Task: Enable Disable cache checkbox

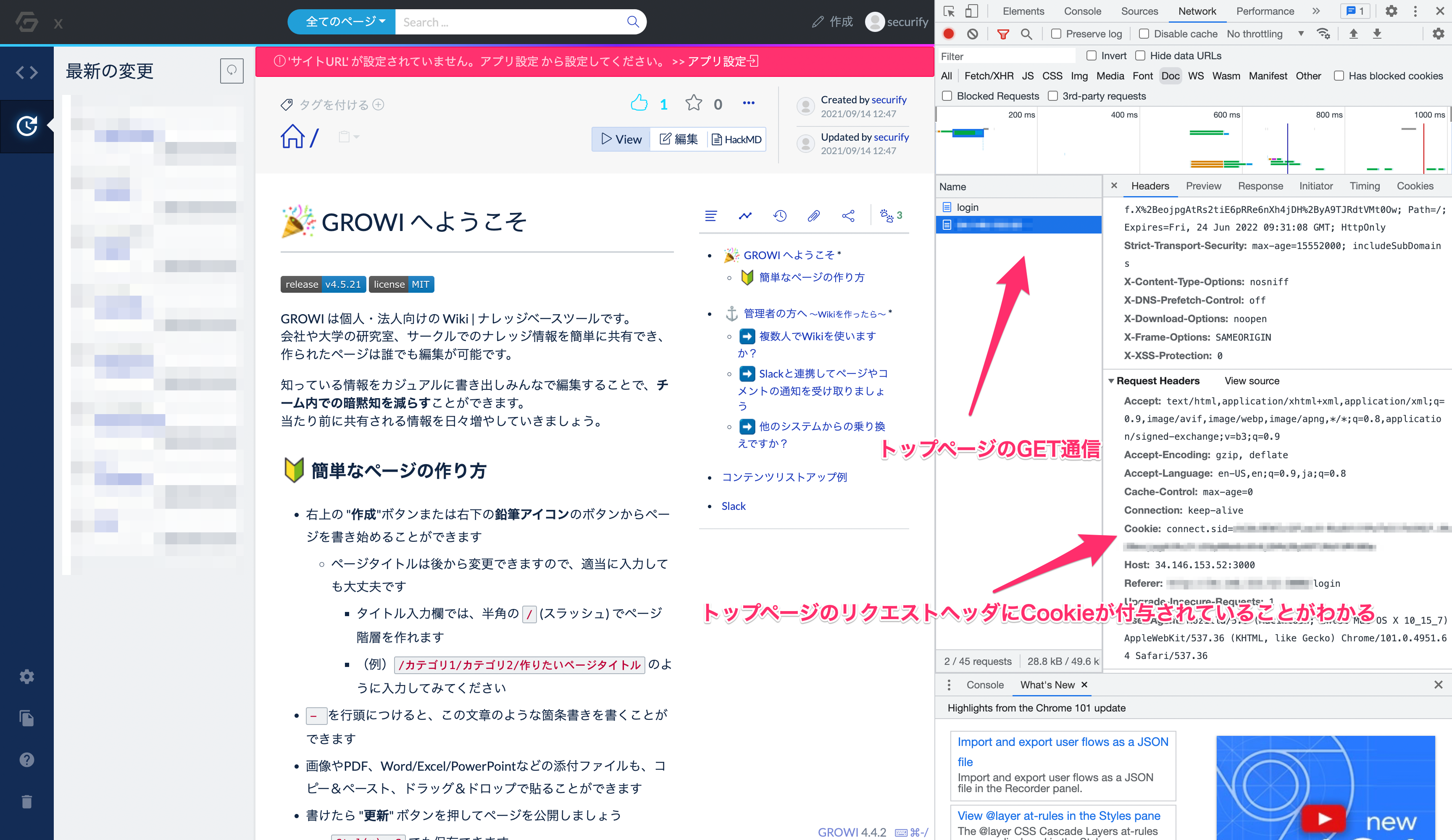Action: pyautogui.click(x=1144, y=34)
